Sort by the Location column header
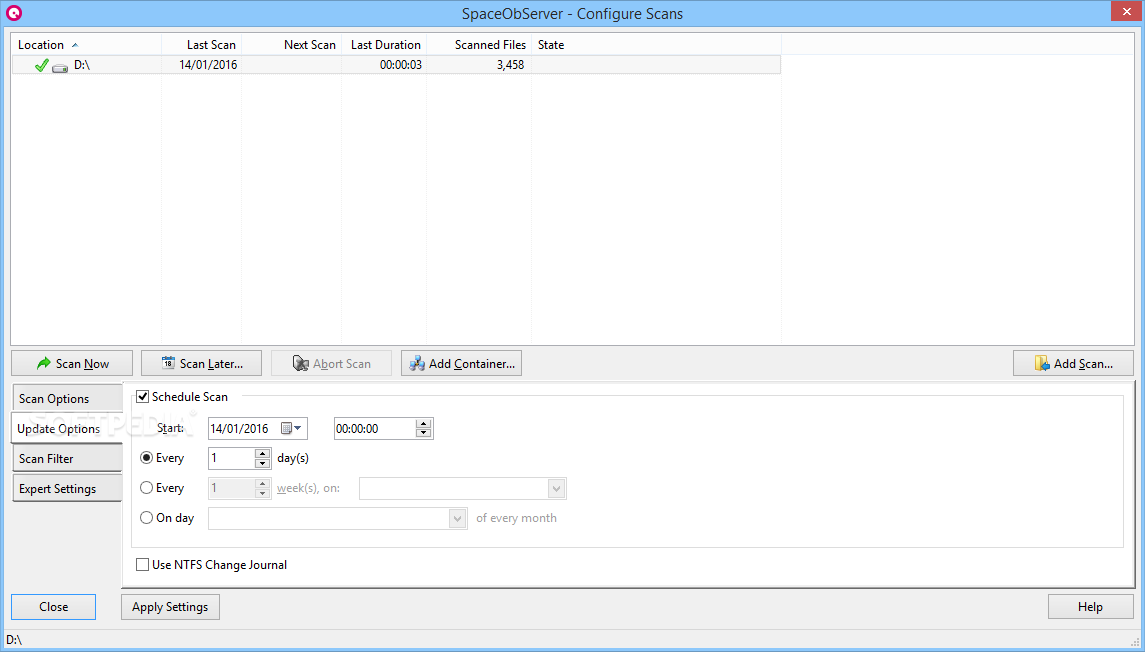This screenshot has height=652, width=1145. point(86,45)
